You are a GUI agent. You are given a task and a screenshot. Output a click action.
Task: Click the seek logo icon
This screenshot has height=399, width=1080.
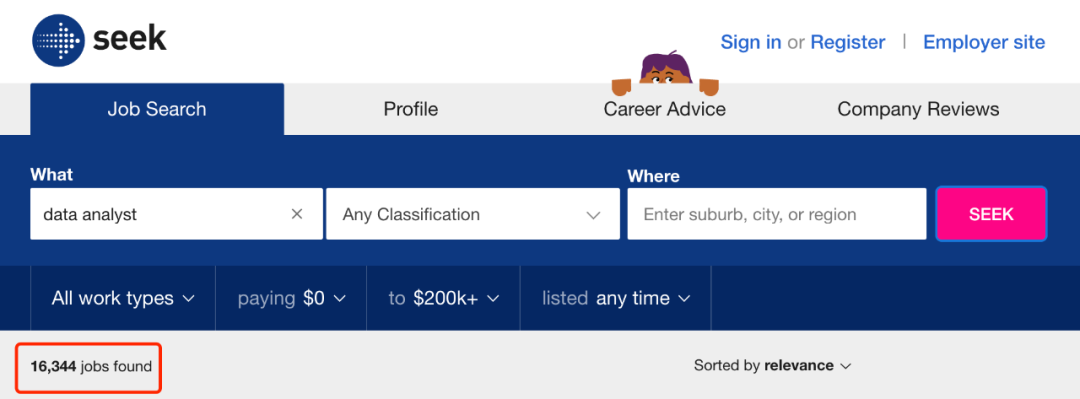(58, 41)
